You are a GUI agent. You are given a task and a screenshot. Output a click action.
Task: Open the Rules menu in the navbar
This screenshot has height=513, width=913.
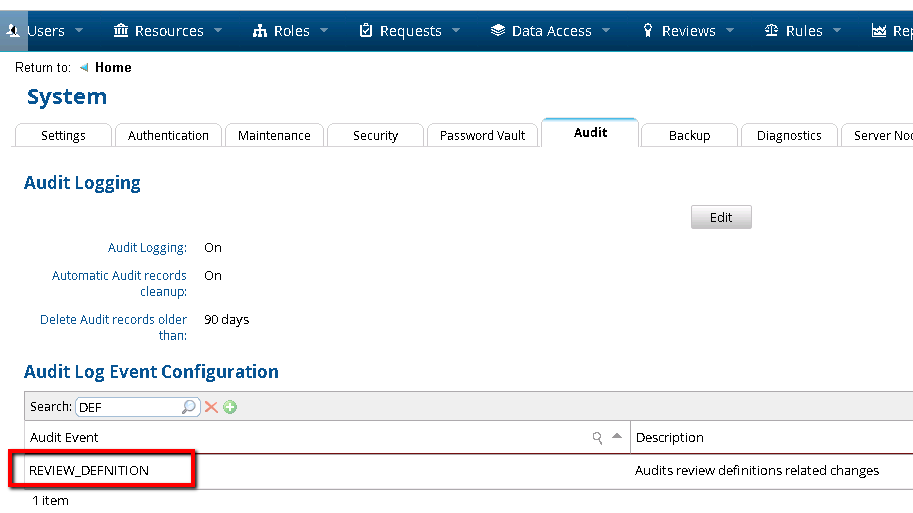[803, 31]
